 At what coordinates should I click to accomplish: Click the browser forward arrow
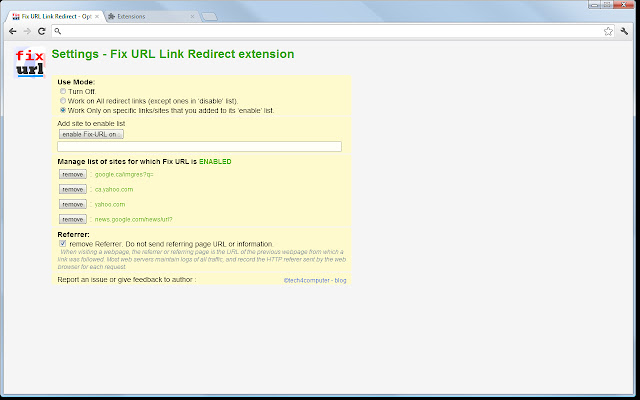pos(27,31)
